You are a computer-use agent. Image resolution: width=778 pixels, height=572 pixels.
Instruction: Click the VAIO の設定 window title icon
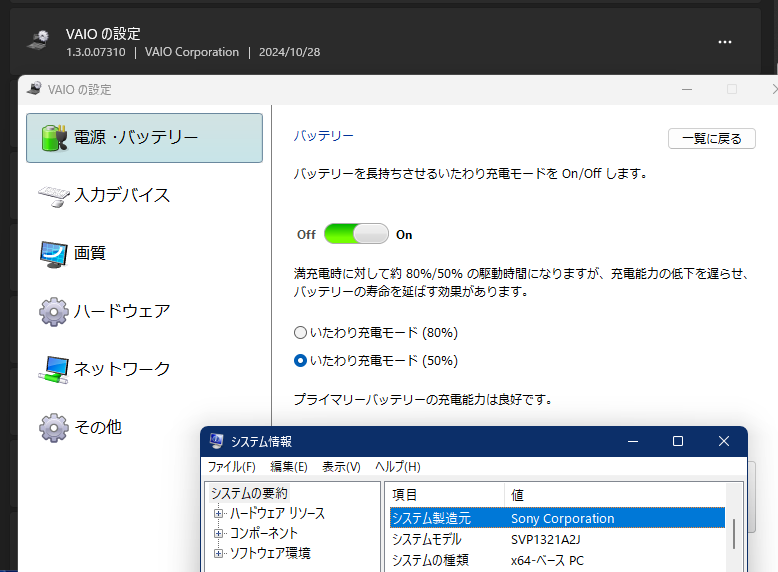(34, 88)
